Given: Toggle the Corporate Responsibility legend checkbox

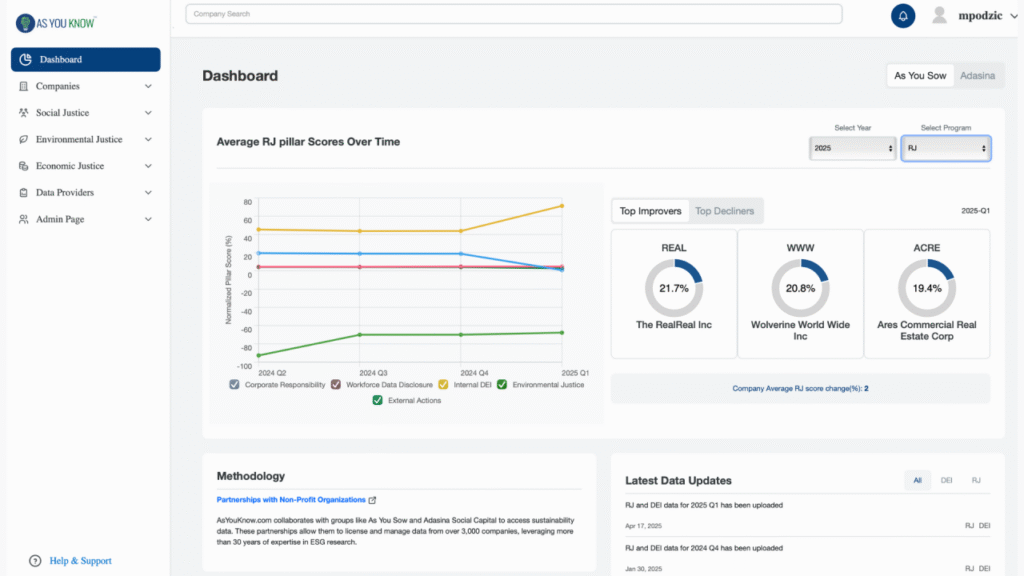Looking at the screenshot, I should [234, 385].
